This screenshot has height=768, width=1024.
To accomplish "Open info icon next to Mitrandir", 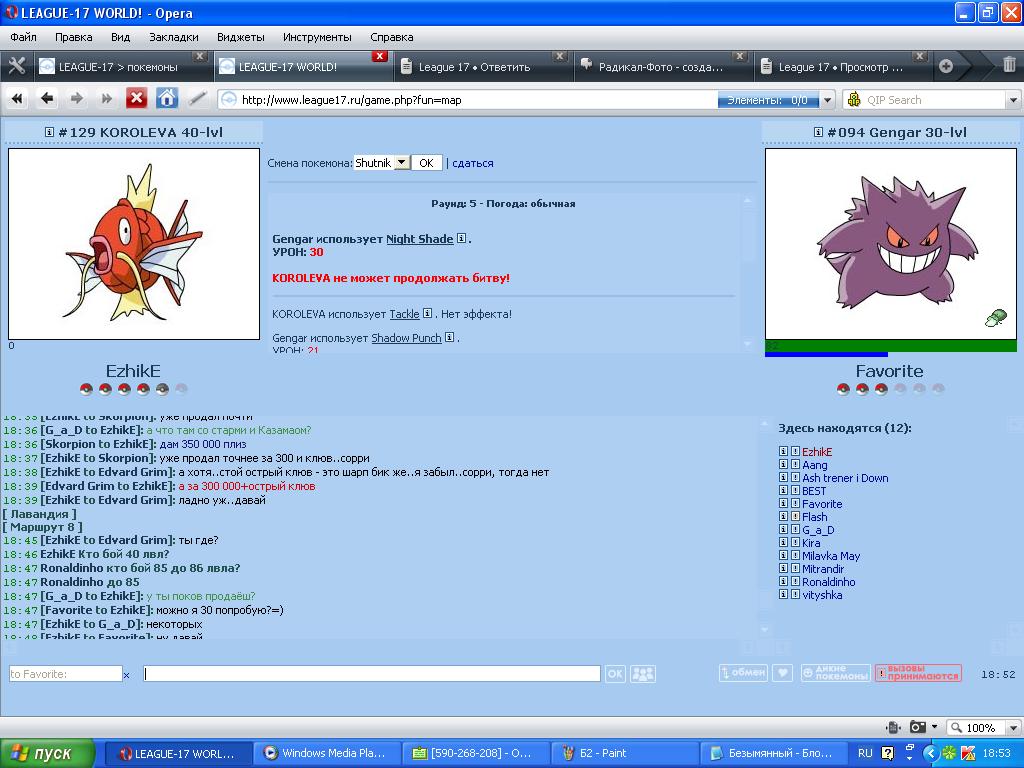I will (x=784, y=569).
